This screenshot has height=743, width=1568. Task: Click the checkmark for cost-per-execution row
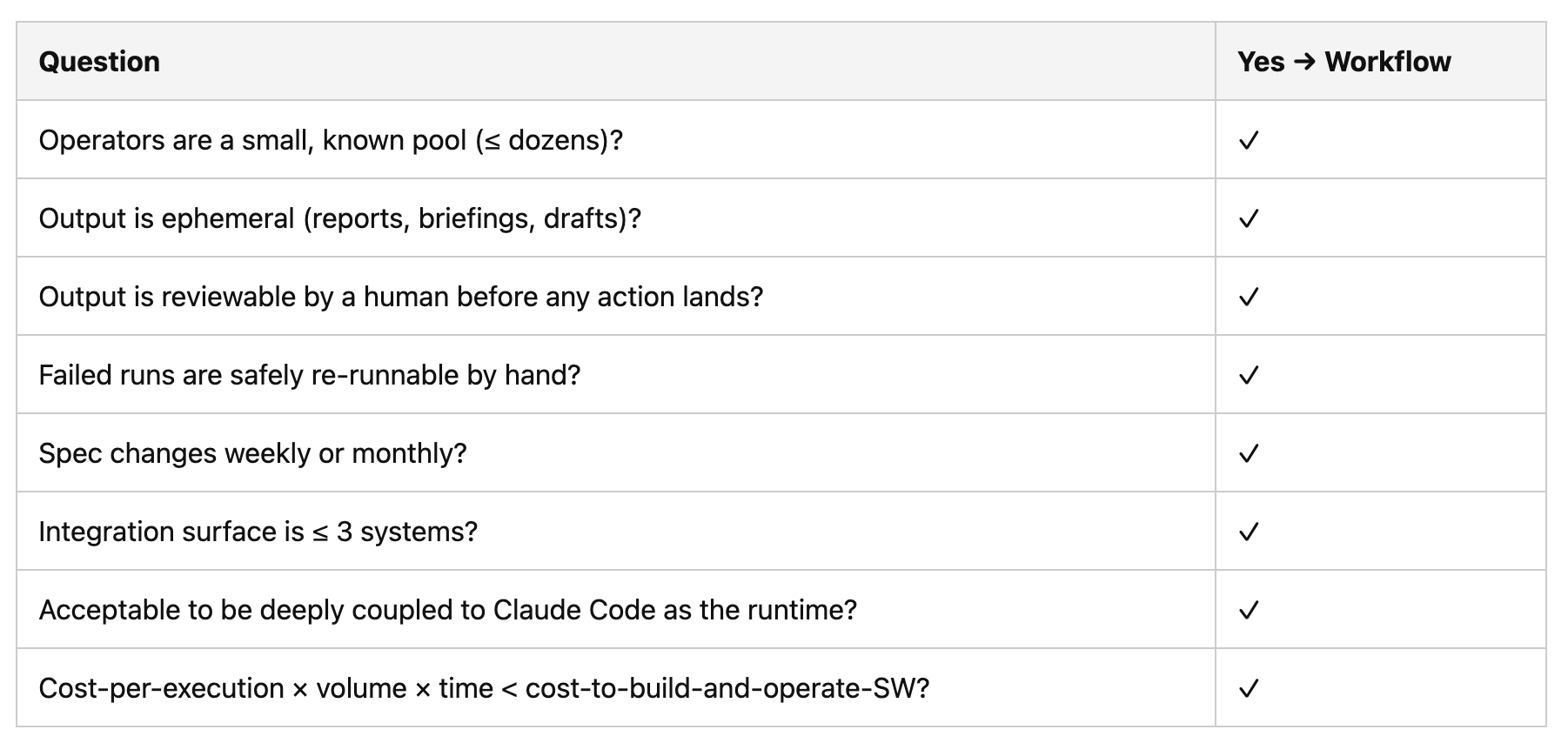tap(1249, 688)
